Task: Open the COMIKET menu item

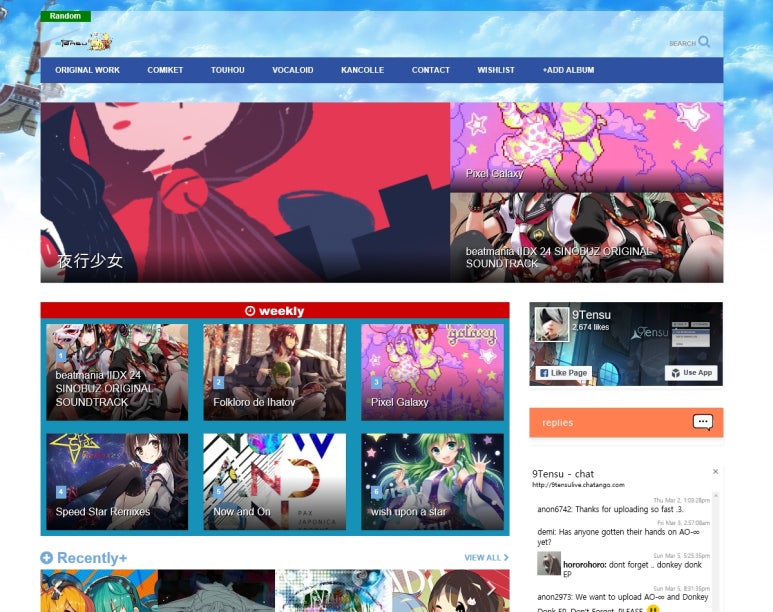Action: 165,70
